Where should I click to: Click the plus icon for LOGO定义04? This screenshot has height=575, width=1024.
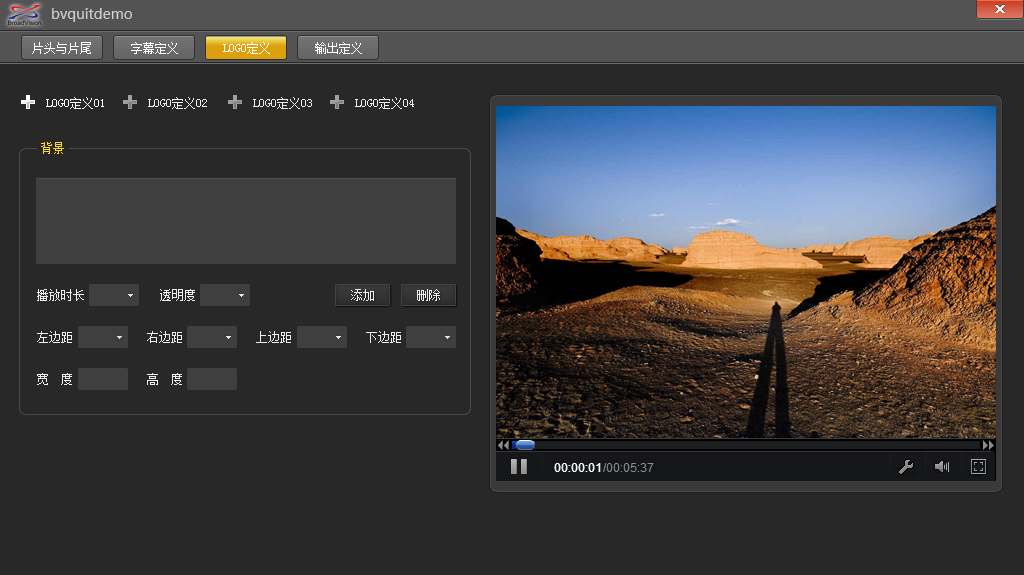pos(337,102)
